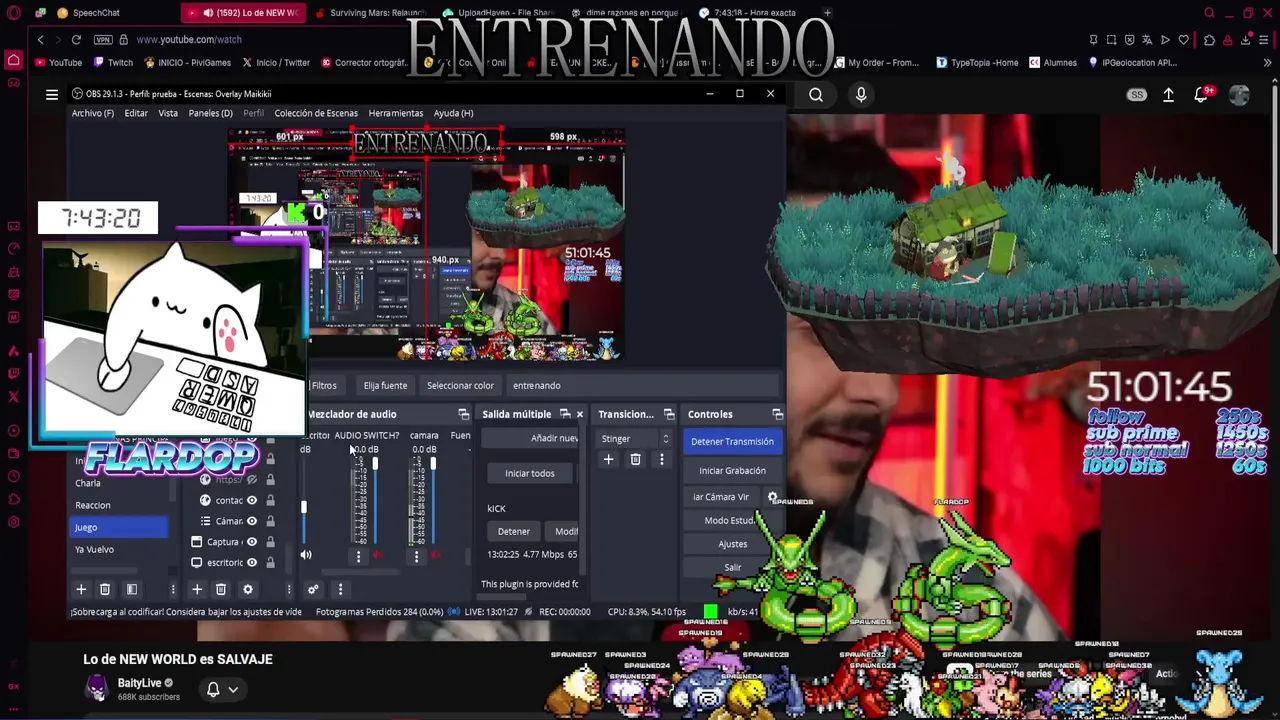Open YouTube hamburger guide menu
This screenshot has width=1280, height=720.
[52, 94]
